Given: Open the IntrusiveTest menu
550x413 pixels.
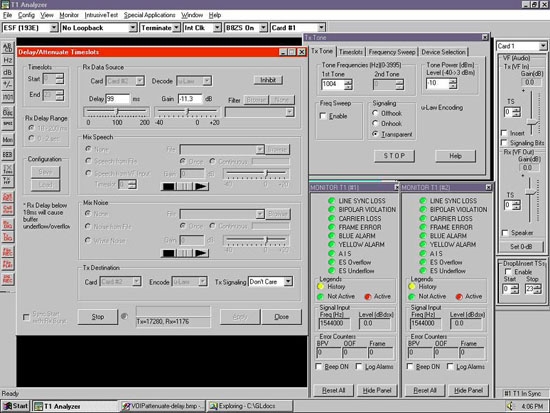Looking at the screenshot, I should tap(101, 15).
